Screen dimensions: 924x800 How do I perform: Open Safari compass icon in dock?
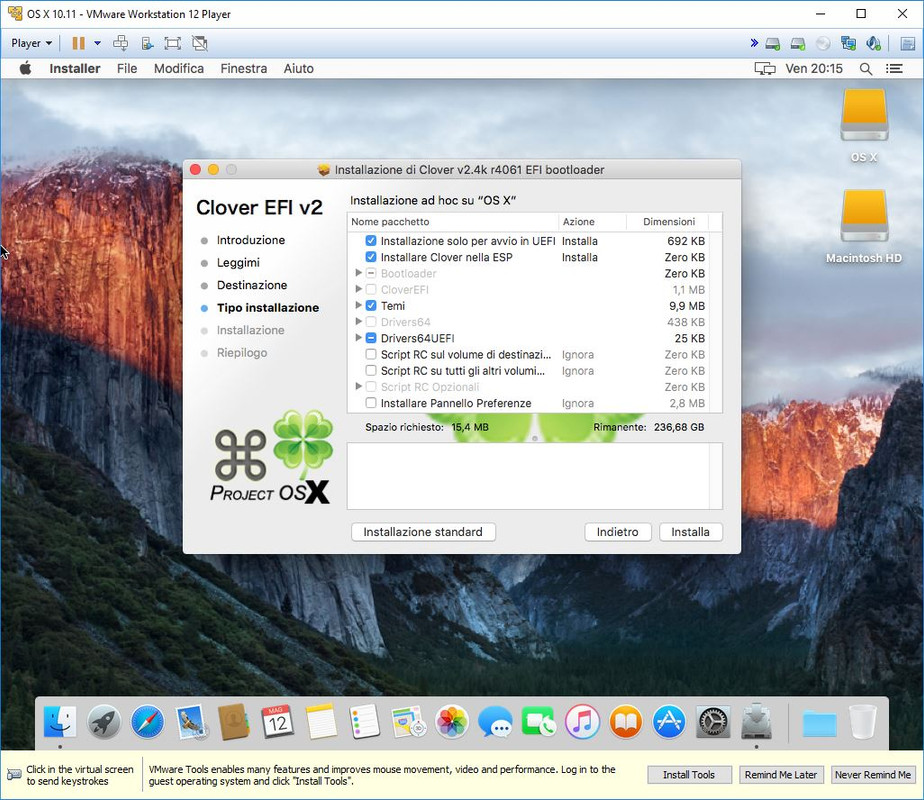[147, 721]
